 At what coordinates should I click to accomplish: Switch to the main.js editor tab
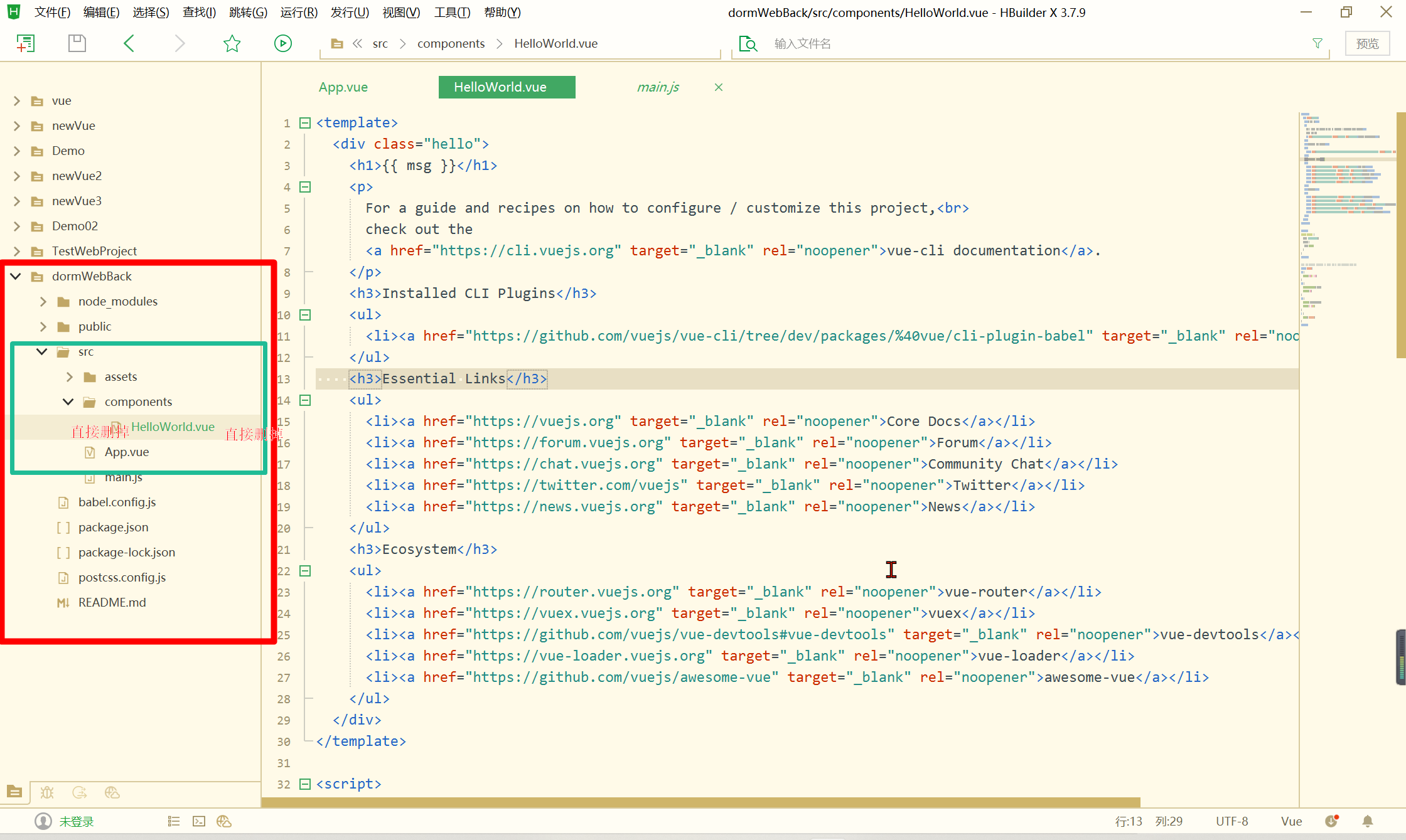coord(658,87)
